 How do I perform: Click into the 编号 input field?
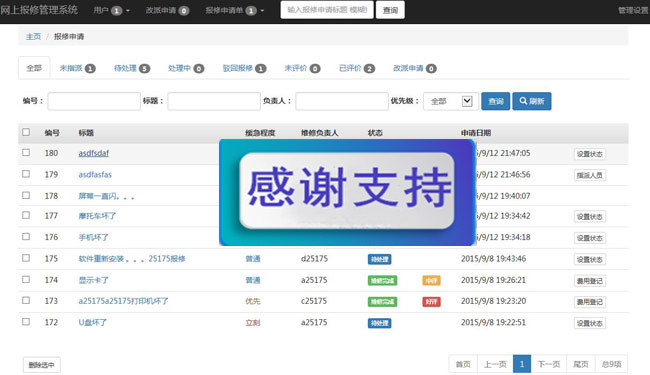(x=94, y=101)
